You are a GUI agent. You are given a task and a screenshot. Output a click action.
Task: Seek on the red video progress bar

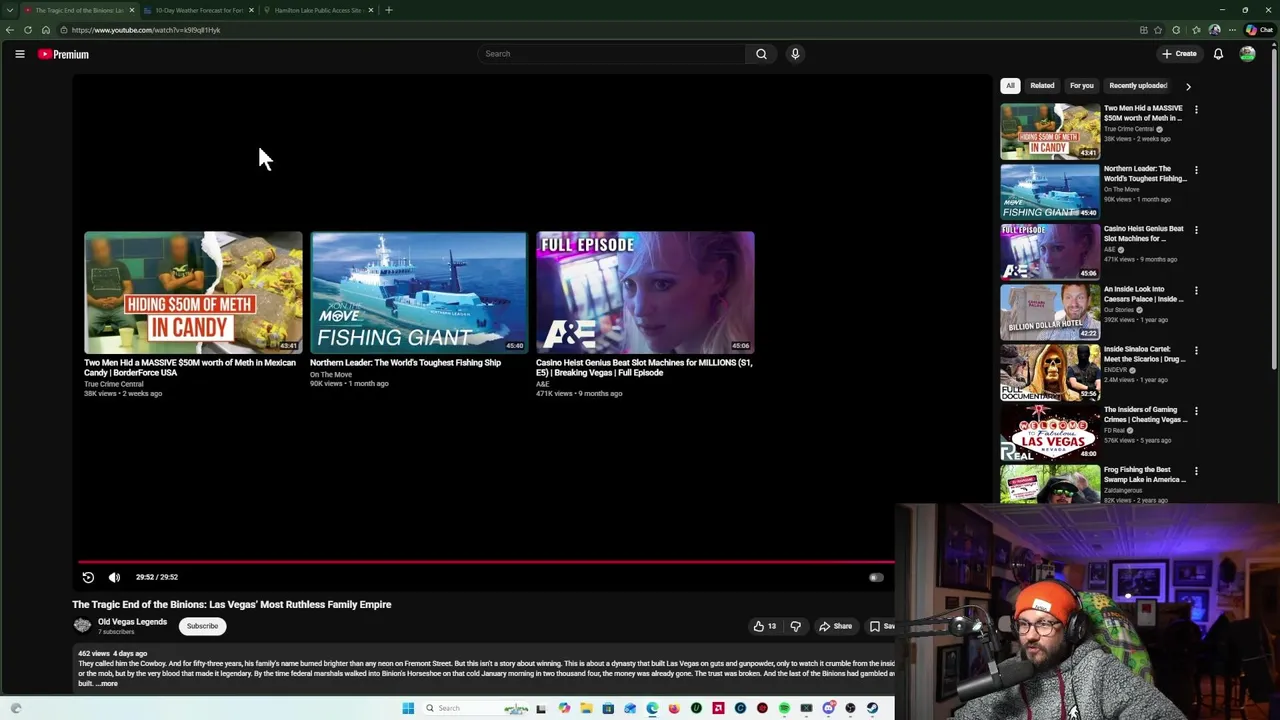486,562
